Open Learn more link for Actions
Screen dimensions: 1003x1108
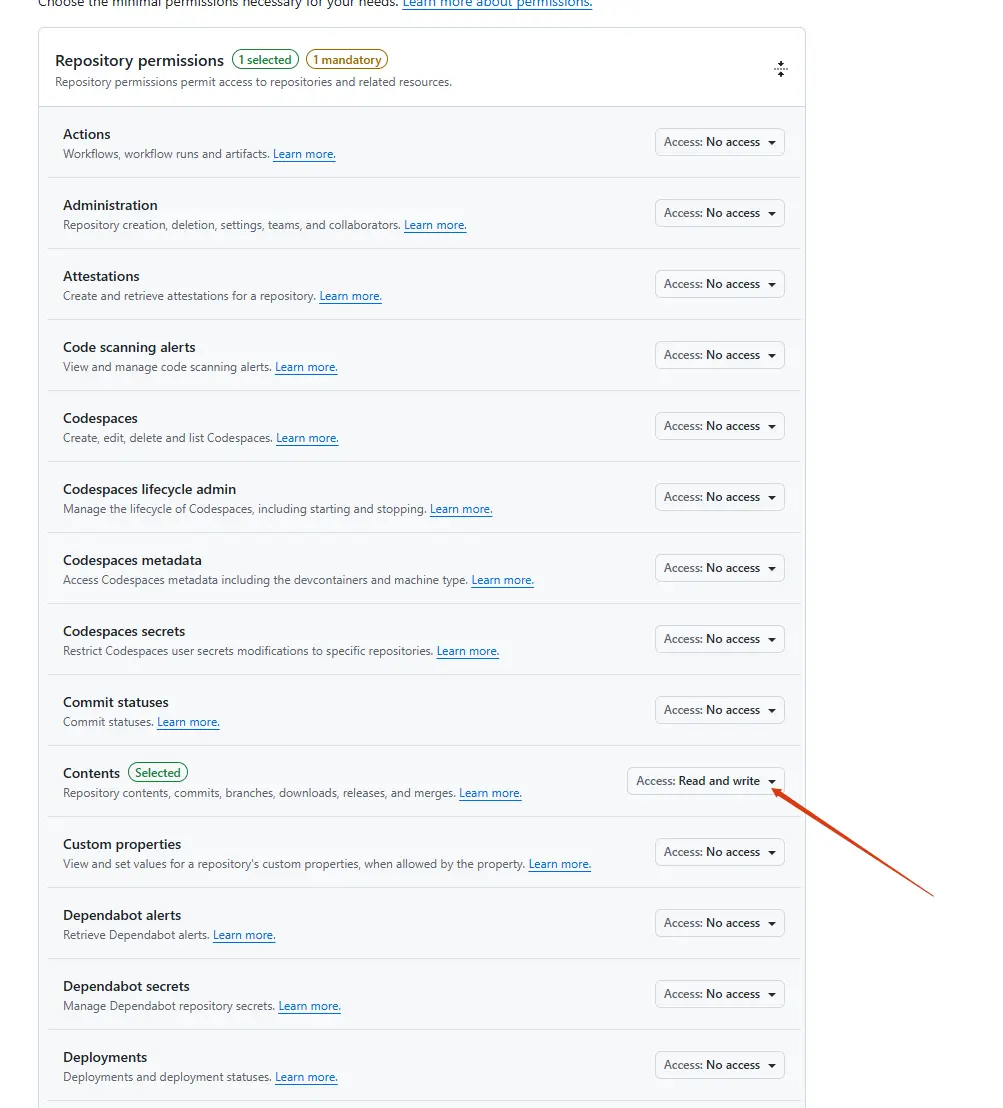[x=304, y=155]
